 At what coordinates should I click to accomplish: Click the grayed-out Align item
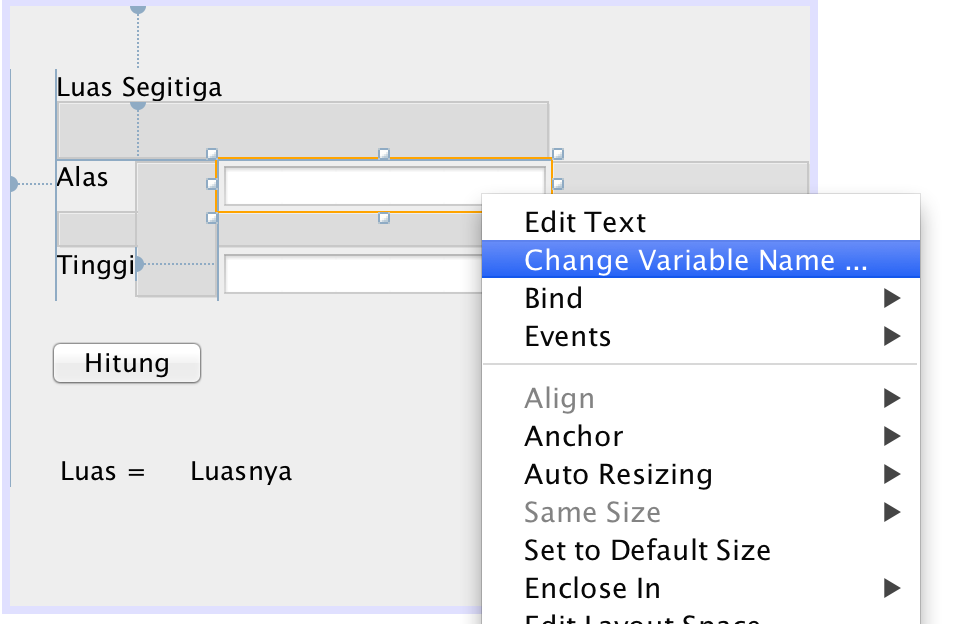(559, 398)
